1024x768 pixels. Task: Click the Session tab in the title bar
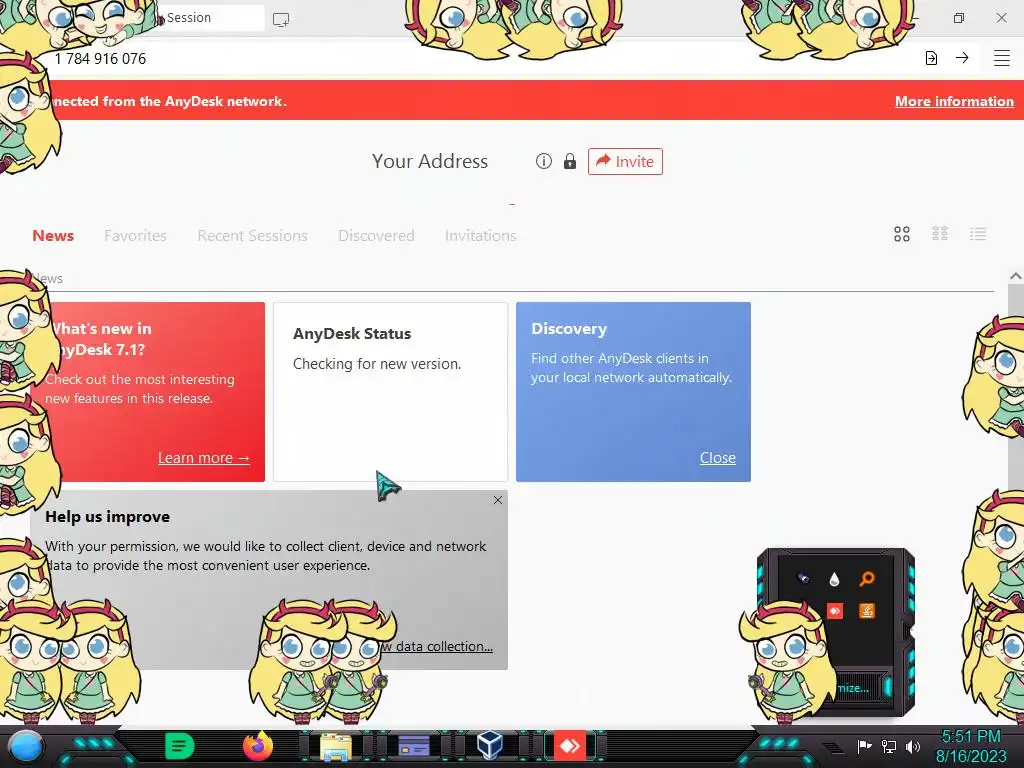click(x=210, y=18)
